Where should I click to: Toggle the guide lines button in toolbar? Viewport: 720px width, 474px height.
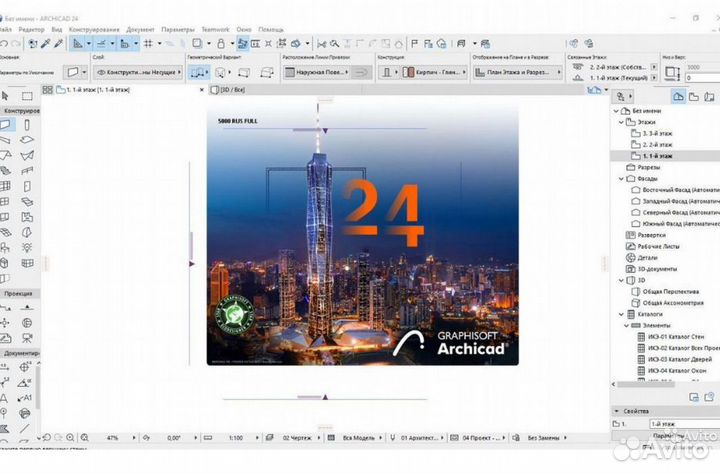[79, 44]
